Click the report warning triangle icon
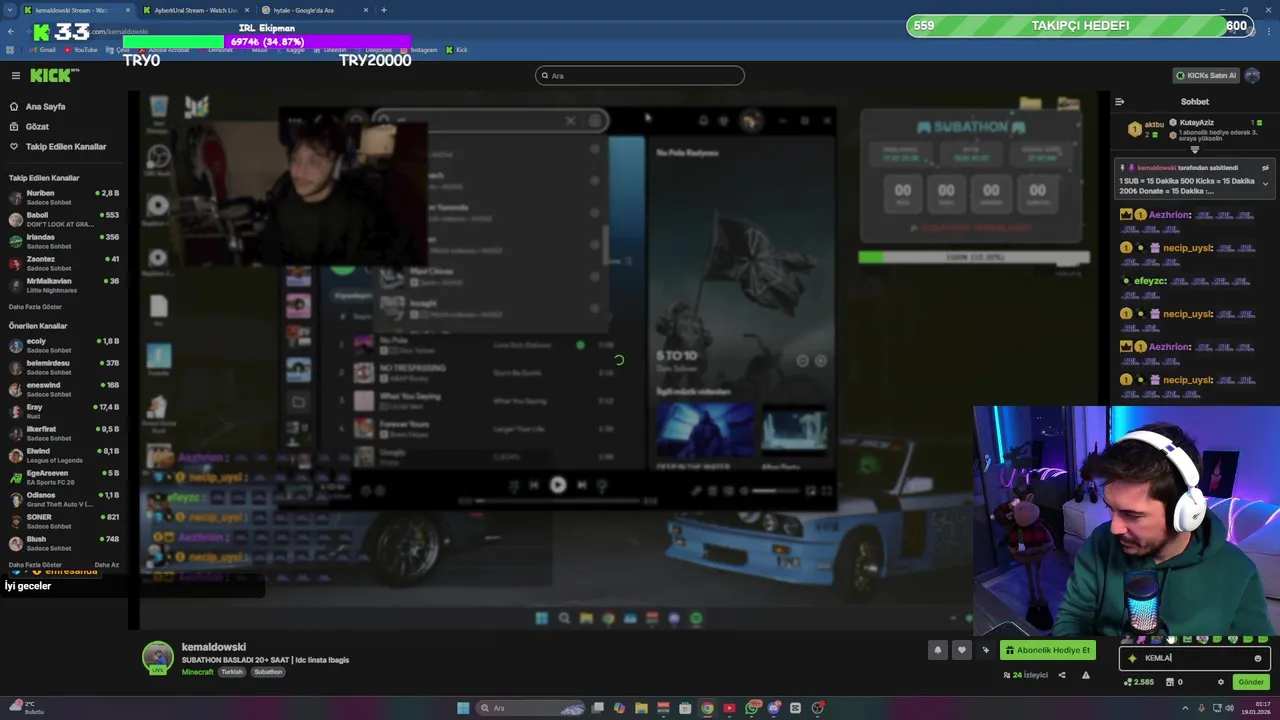 point(1086,675)
